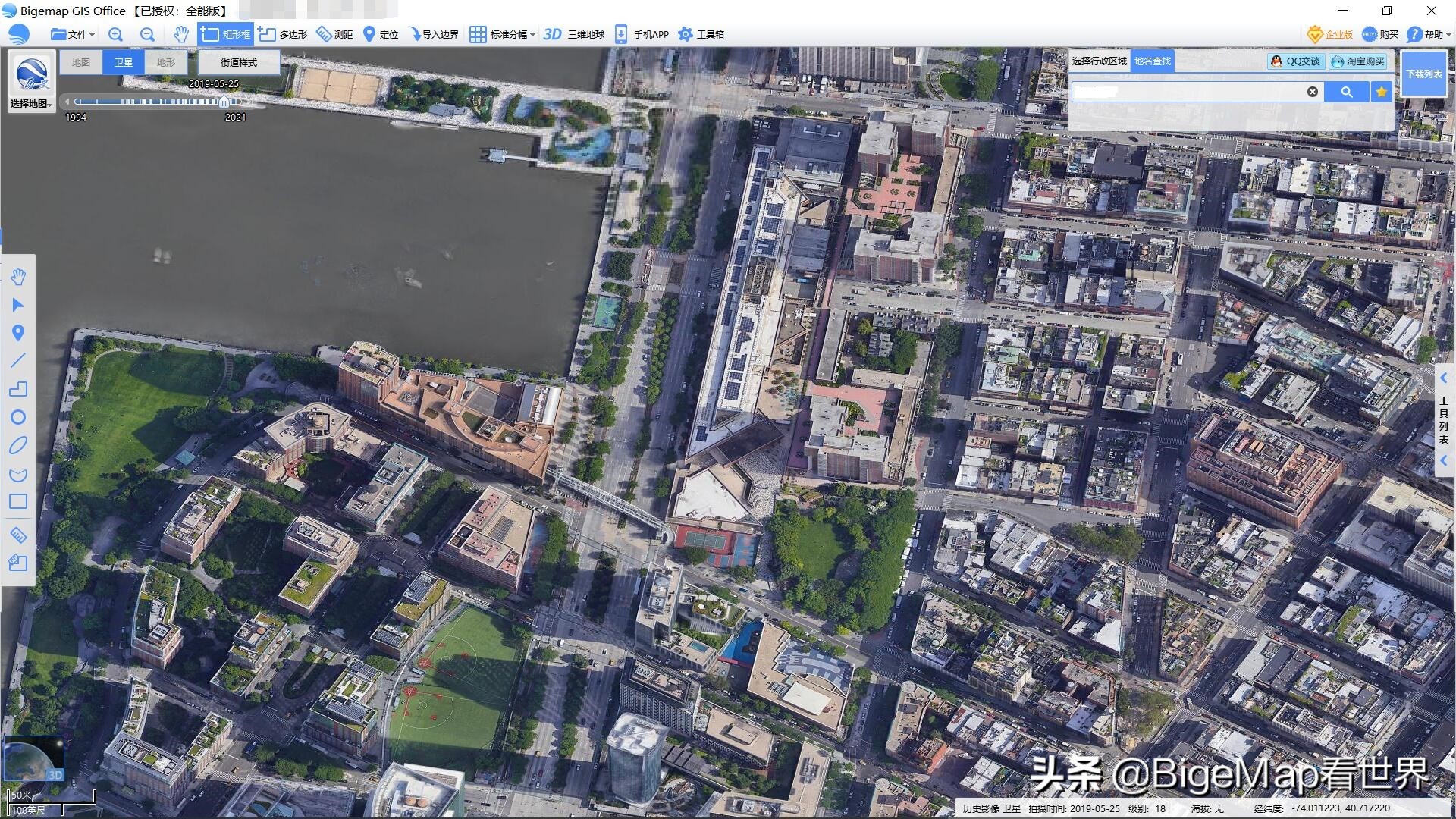Switch to 3D 三维地球 globe view
1456x819 pixels.
pos(574,34)
